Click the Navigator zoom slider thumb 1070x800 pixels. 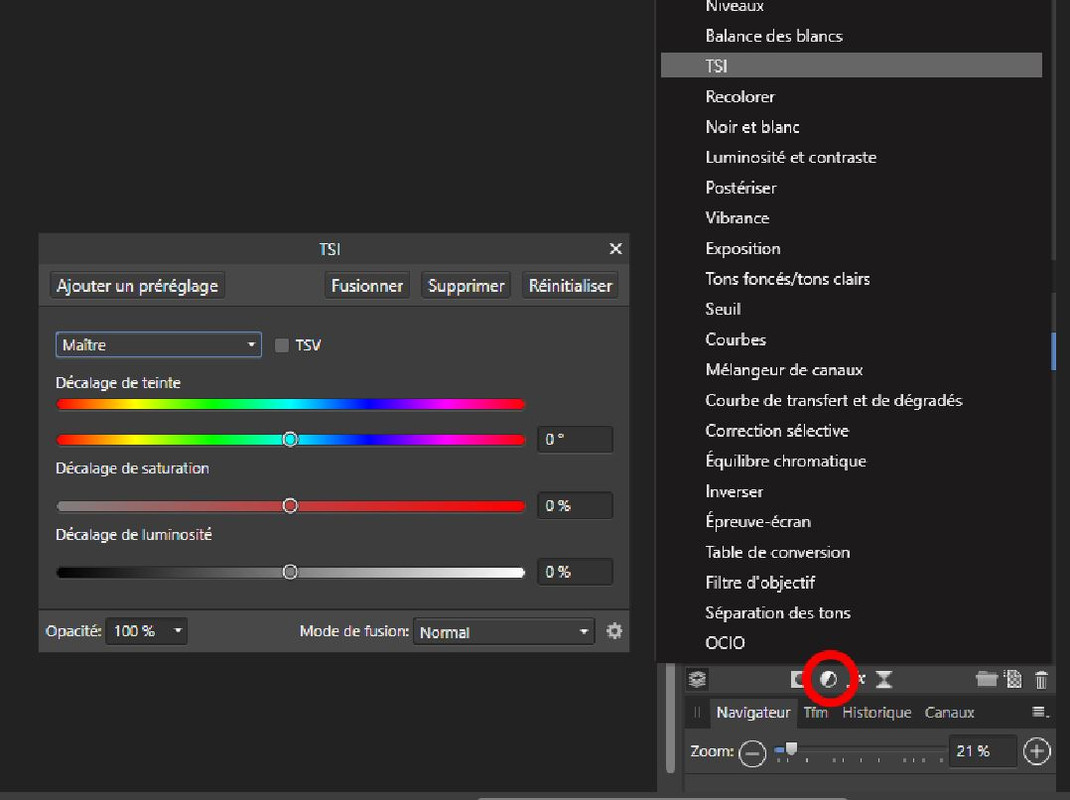pyautogui.click(x=791, y=749)
